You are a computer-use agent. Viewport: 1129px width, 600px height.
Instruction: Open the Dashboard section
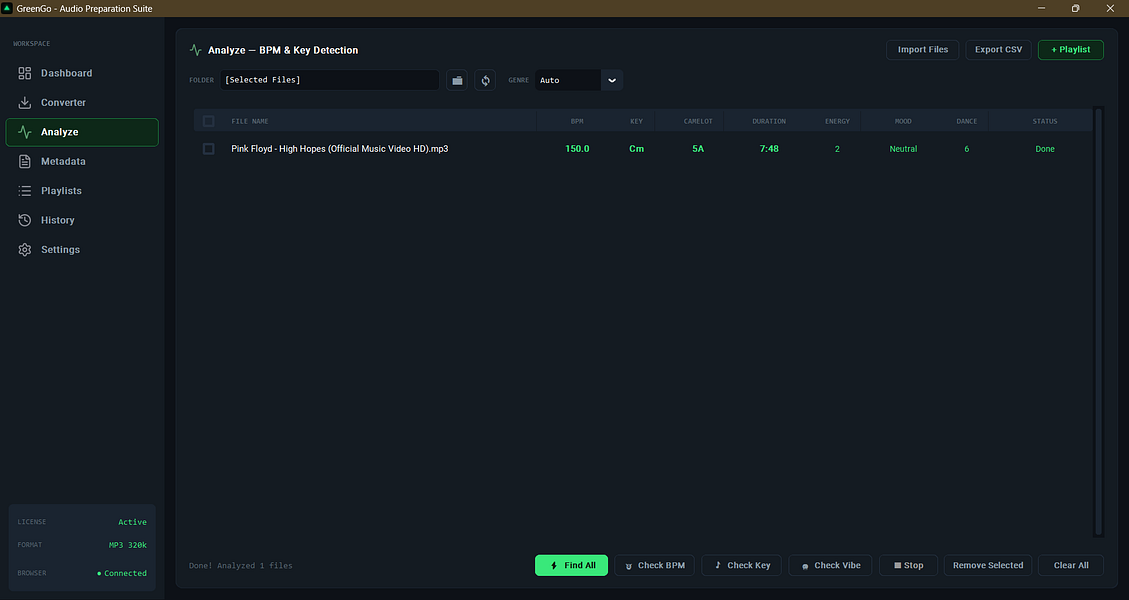coord(82,73)
